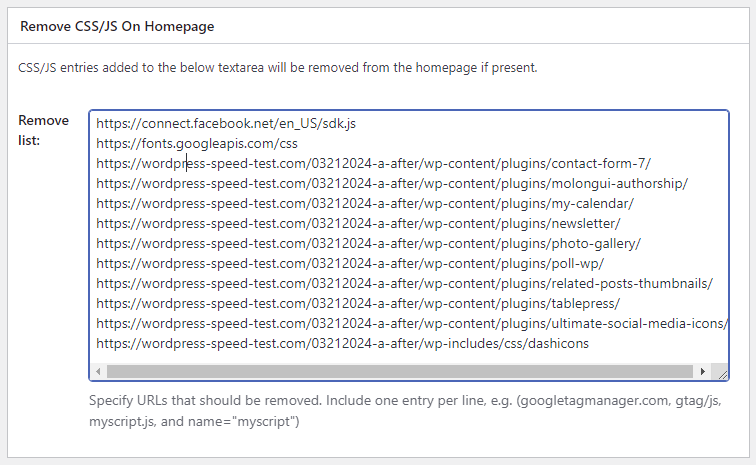Screen dimensions: 756x465
Task: Click the Remove CSS/JS On Homepage heading
Action: (x=117, y=26)
